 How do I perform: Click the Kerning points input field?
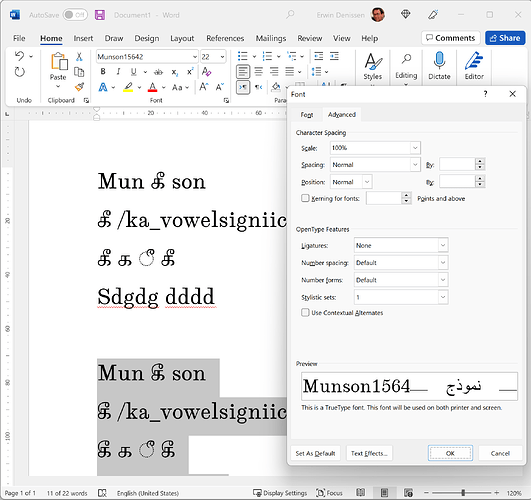[384, 198]
